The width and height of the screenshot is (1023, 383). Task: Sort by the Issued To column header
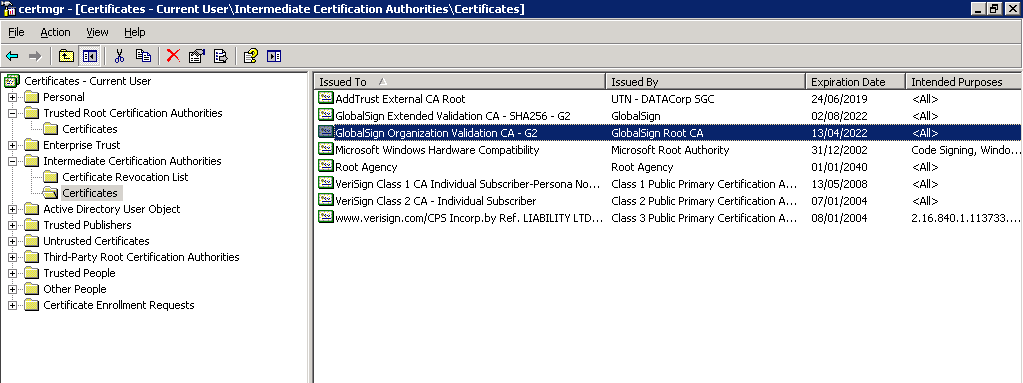[460, 82]
